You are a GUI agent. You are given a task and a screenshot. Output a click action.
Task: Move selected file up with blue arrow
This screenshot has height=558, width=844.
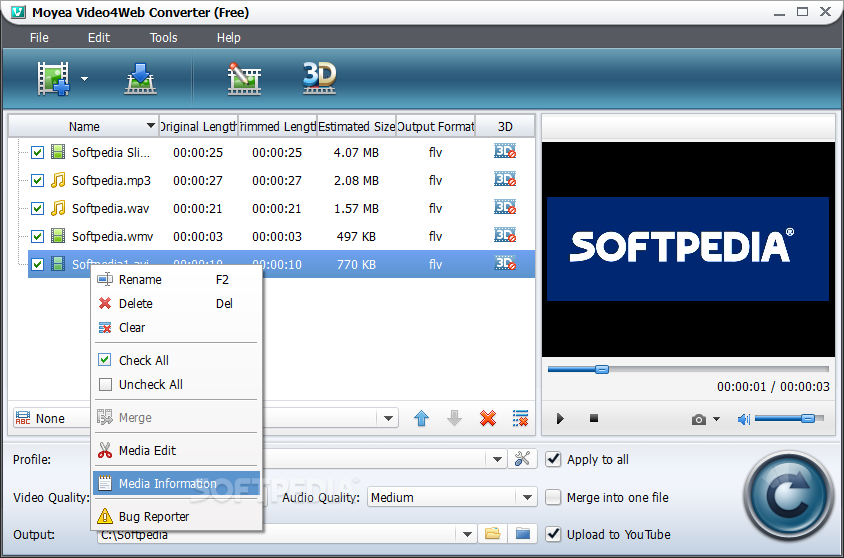421,418
